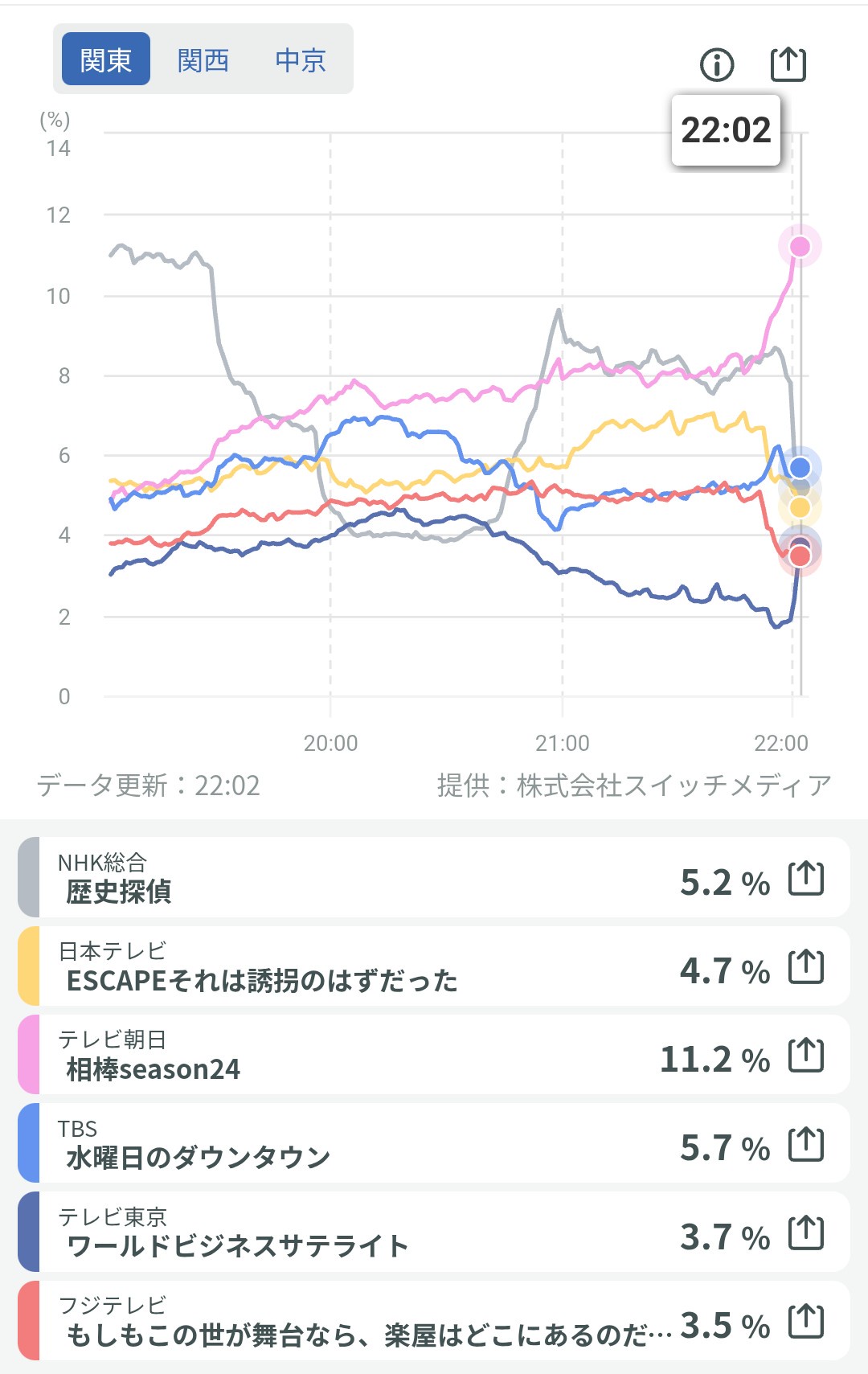The width and height of the screenshot is (868, 1374).
Task: Share the フジテレビ program rating
Action: pos(806,1321)
